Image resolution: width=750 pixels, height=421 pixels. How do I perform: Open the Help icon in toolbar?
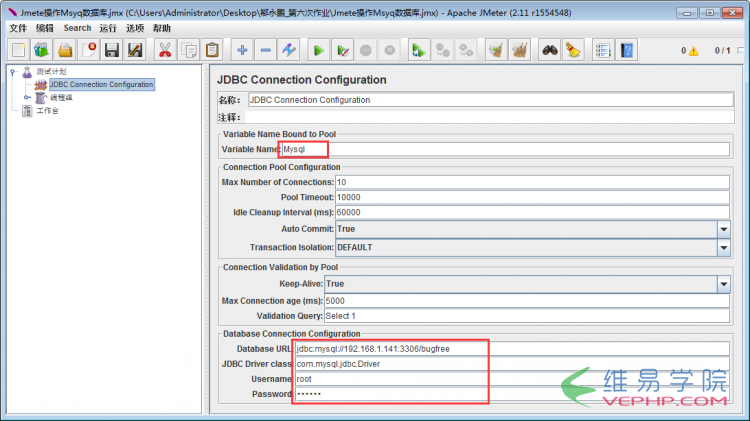pyautogui.click(x=627, y=50)
